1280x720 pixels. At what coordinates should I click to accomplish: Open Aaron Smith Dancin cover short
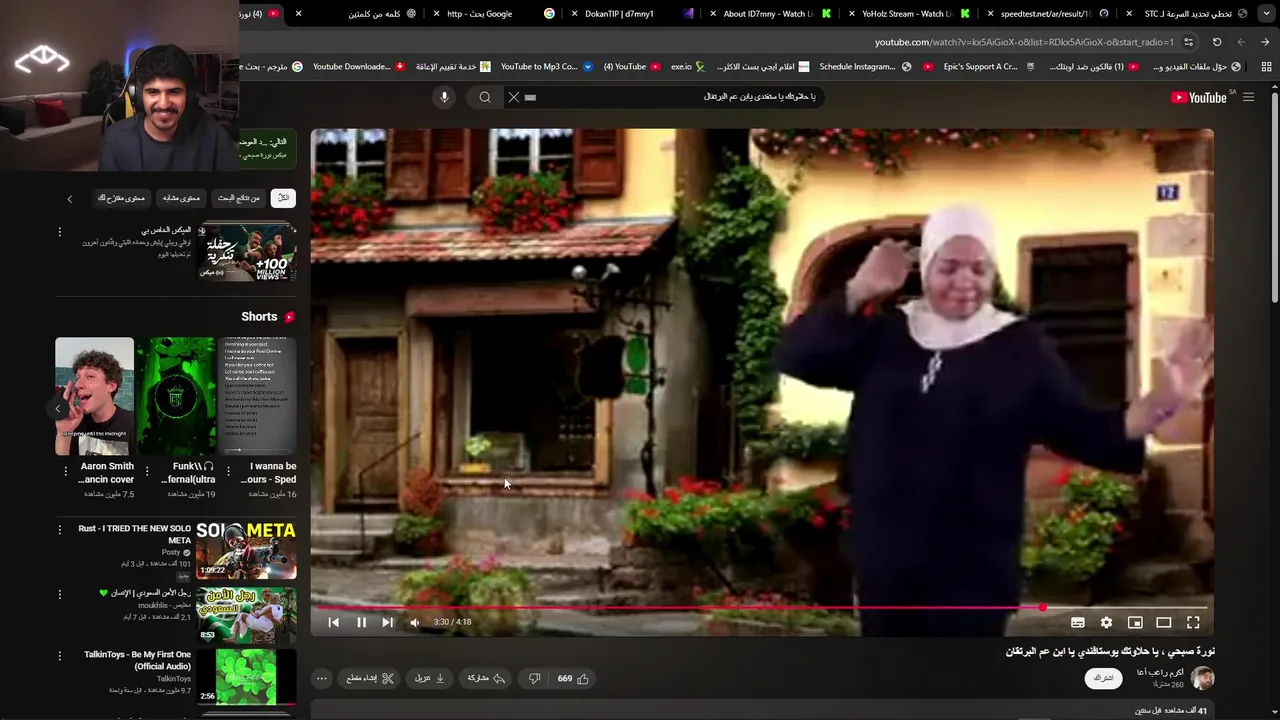coord(94,396)
